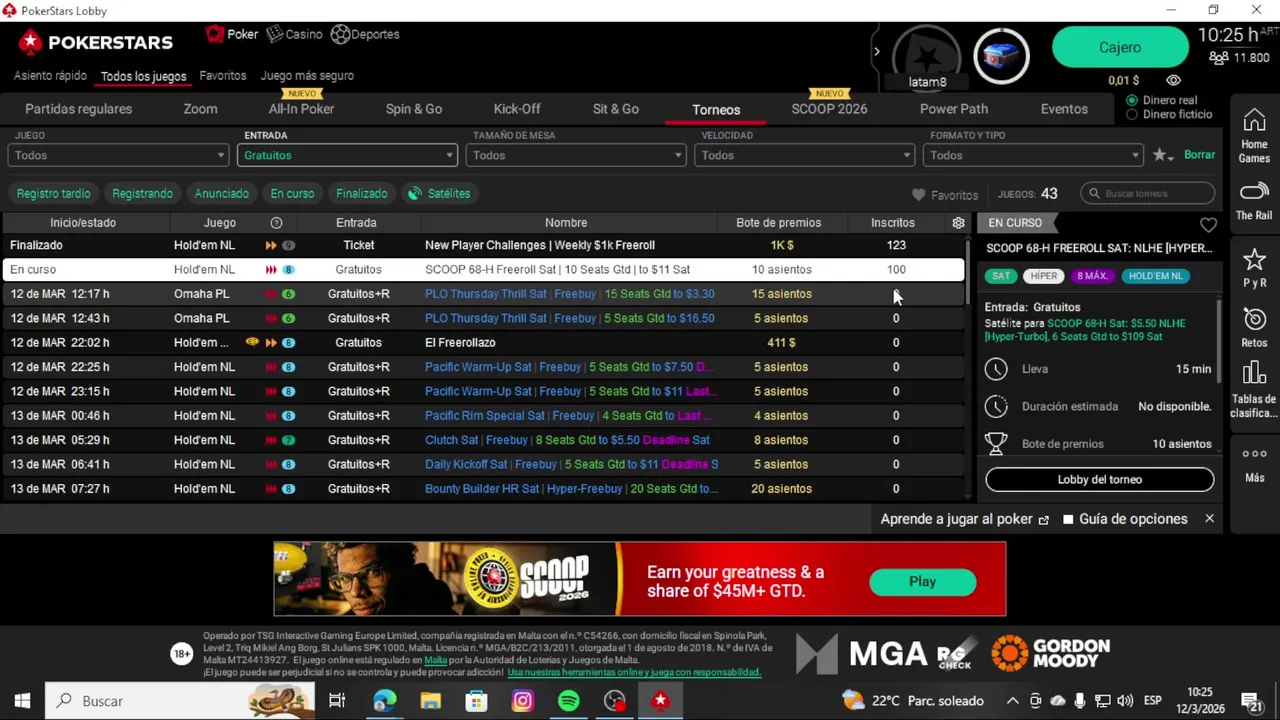Screen dimensions: 1280x720
Task: Open Spotify from taskbar
Action: [x=568, y=701]
